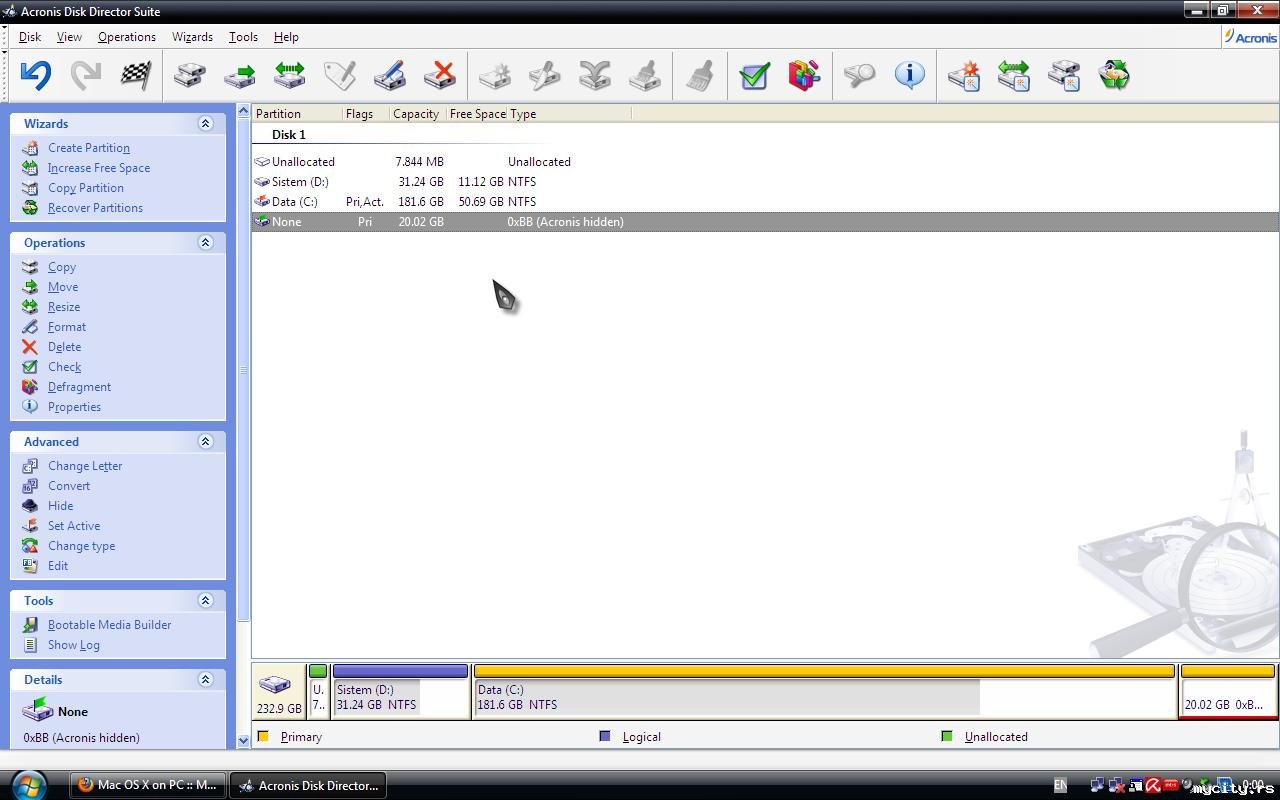
Task: Select the Sistem (D:) partition row
Action: tap(765, 182)
